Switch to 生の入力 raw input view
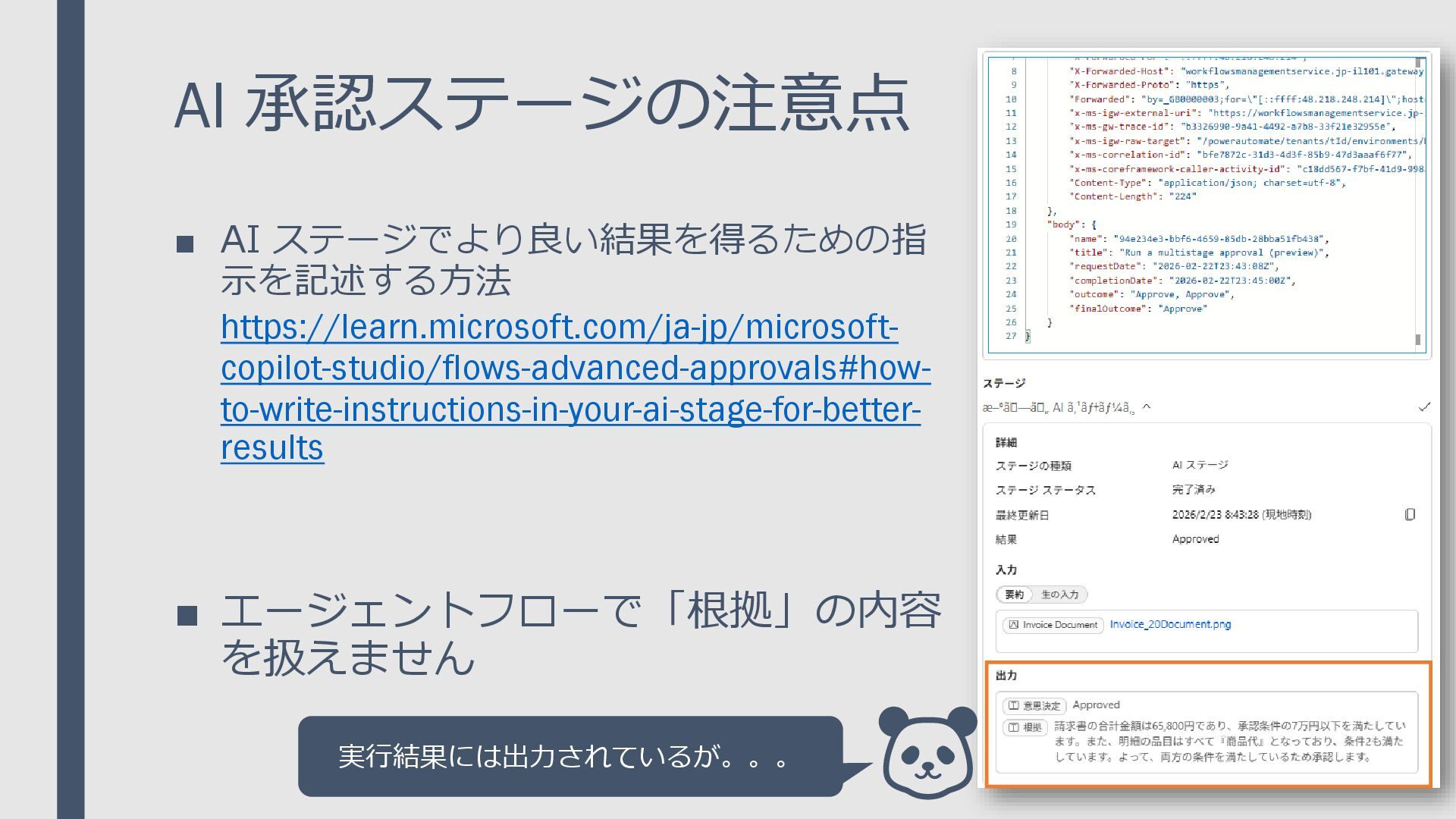Screen dimensions: 1456x819 [x=1059, y=595]
